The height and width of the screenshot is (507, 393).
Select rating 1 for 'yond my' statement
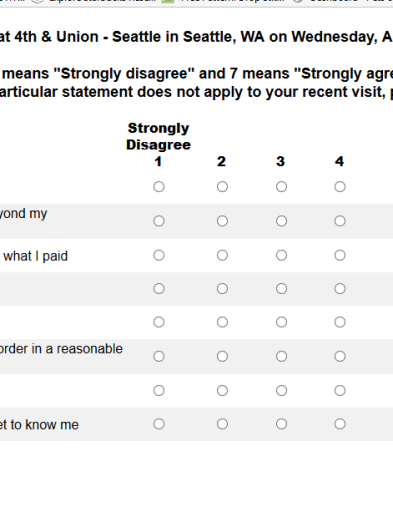pos(159,221)
